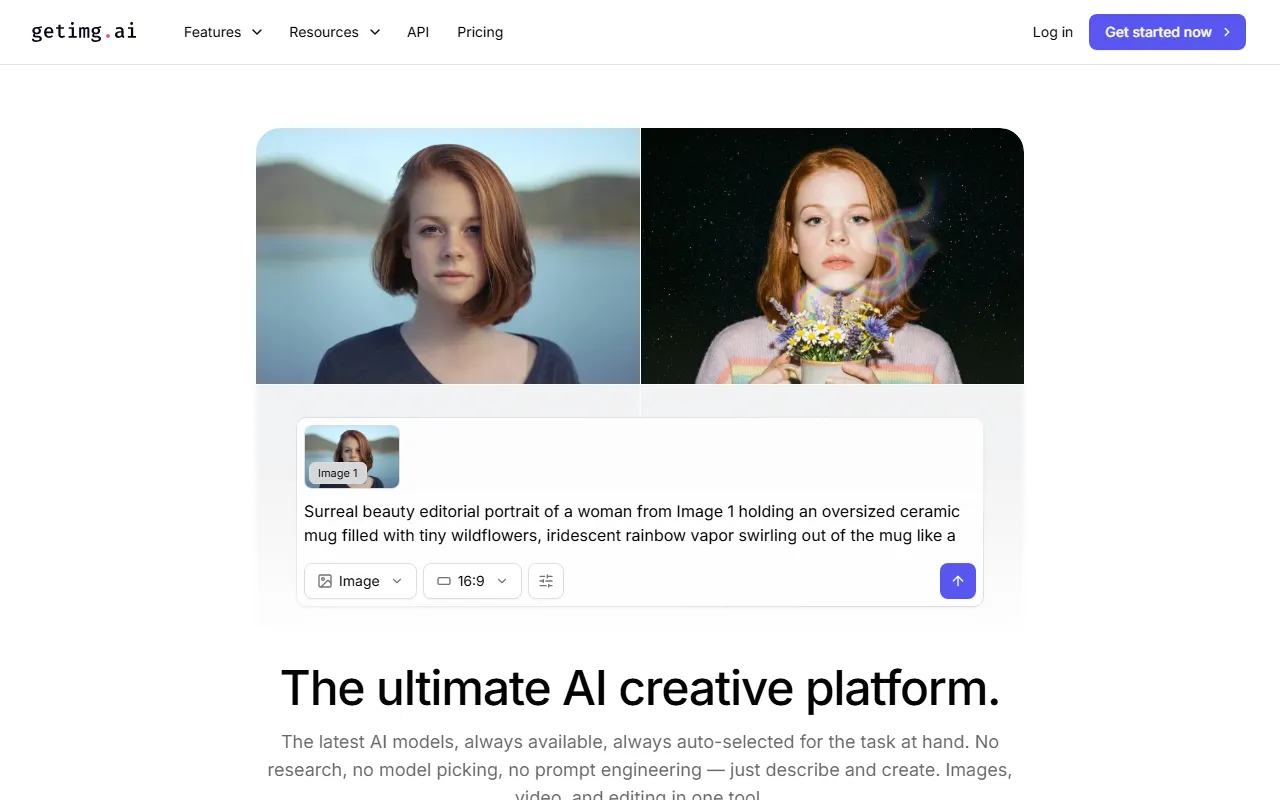Image resolution: width=1280 pixels, height=800 pixels.
Task: Click the generated wildflower mug portrait
Action: [832, 255]
